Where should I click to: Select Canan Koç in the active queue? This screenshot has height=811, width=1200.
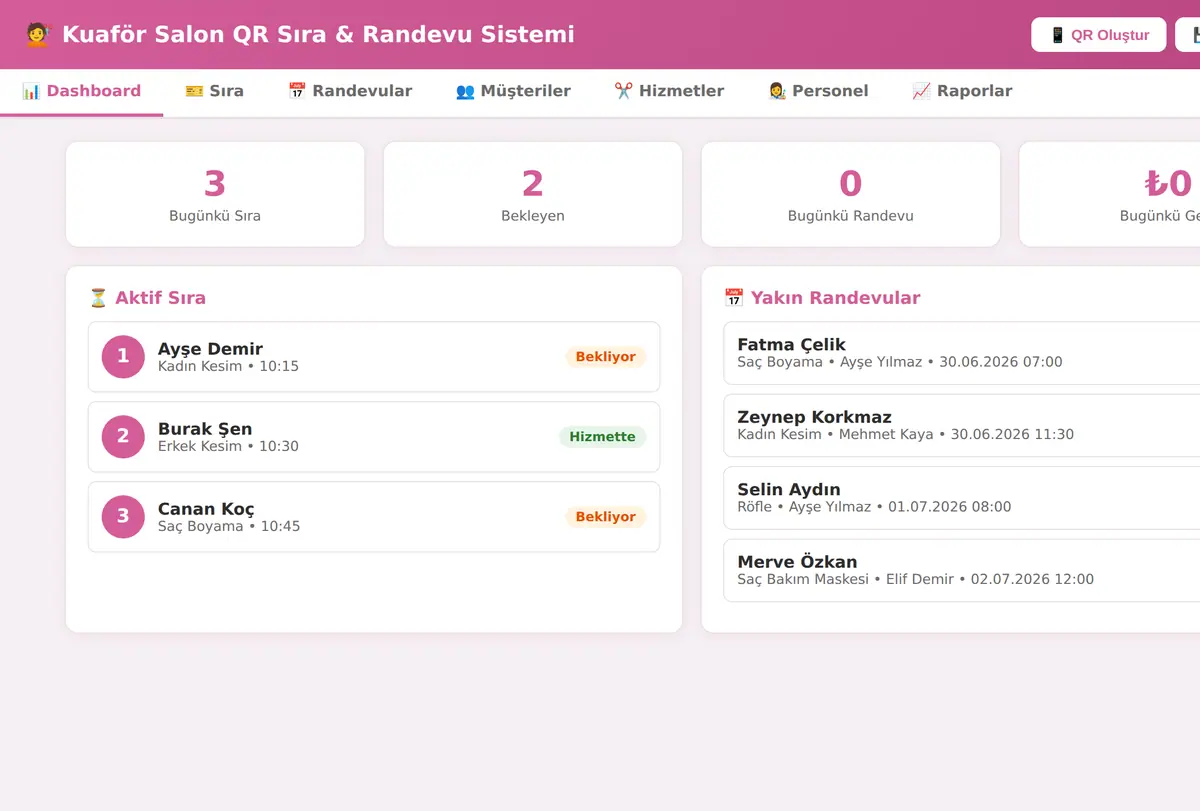coord(374,517)
